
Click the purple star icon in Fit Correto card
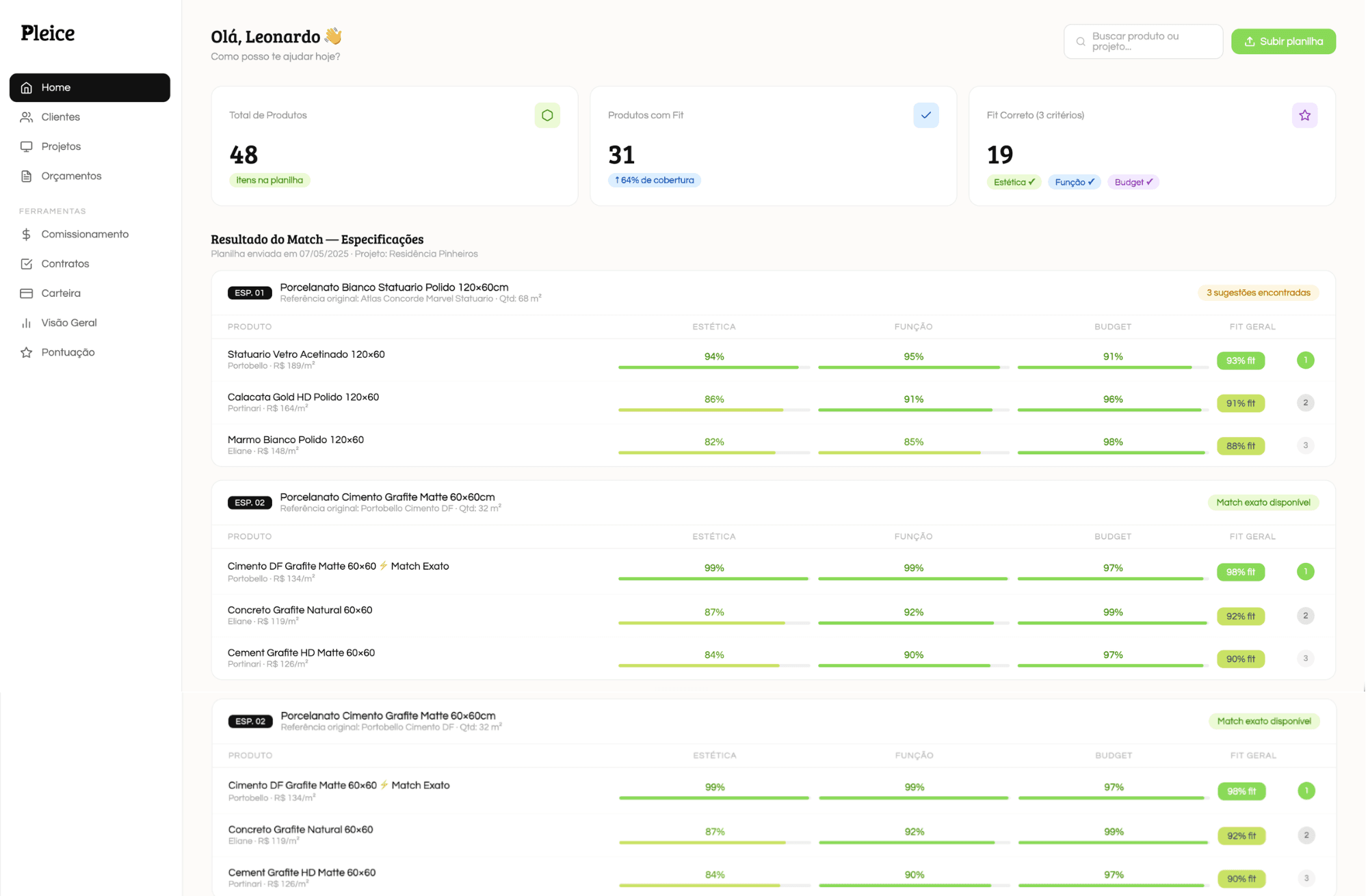[x=1304, y=115]
